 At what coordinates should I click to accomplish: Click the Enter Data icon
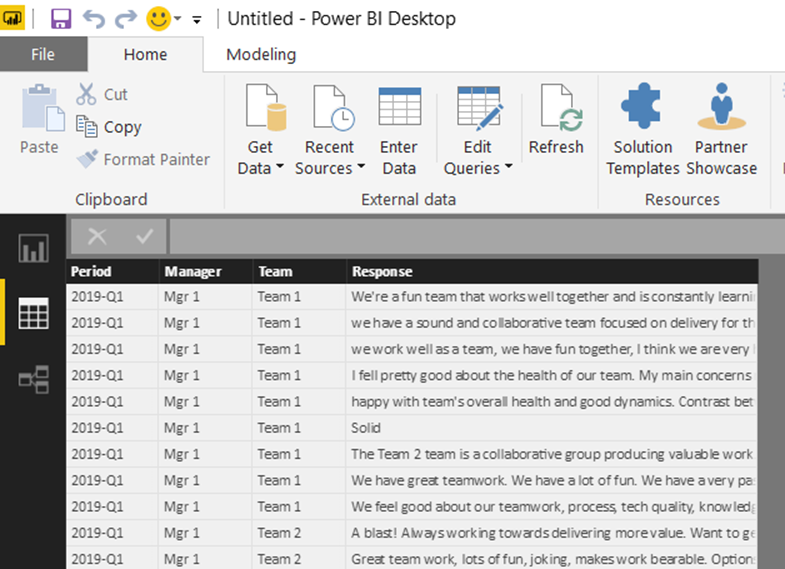(x=400, y=107)
